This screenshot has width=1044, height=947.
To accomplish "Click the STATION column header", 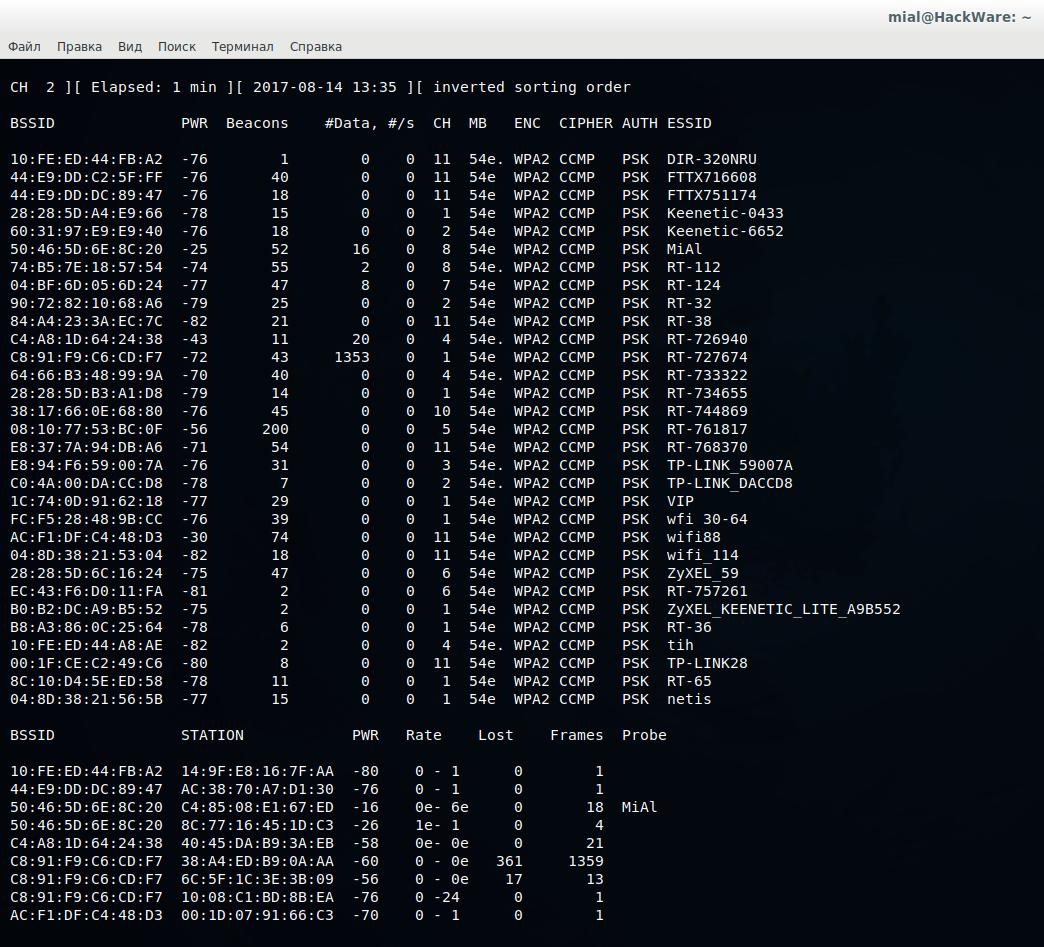I will (x=212, y=735).
